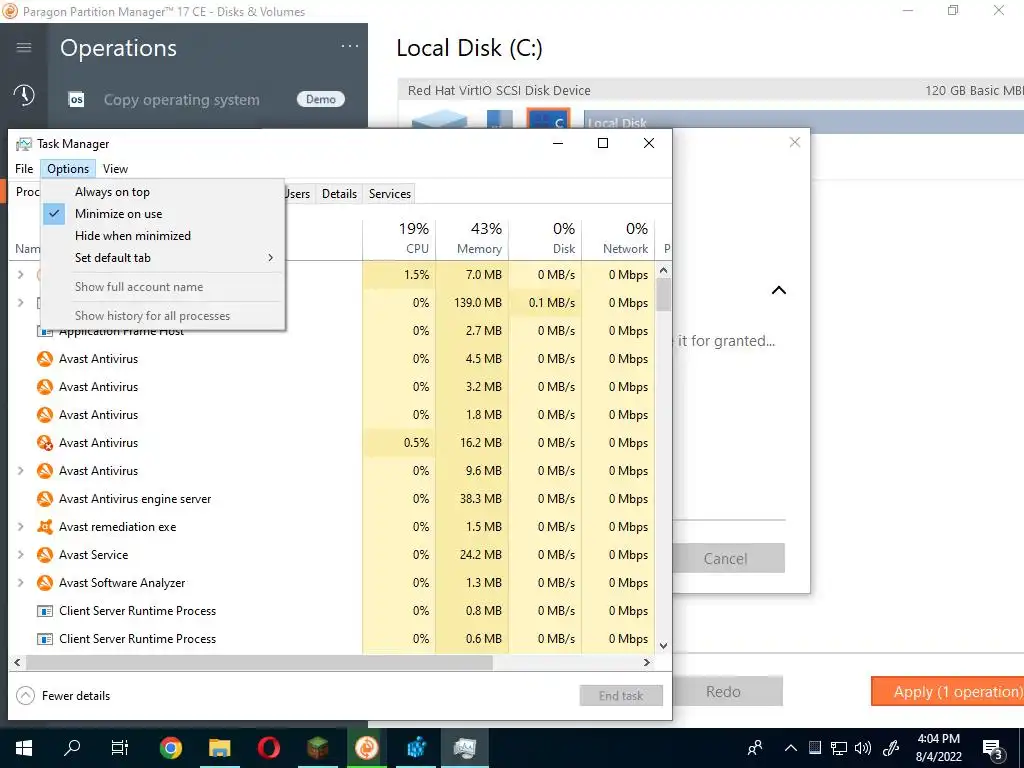Click the Task Manager title bar icon
1024x768 pixels.
pos(24,144)
